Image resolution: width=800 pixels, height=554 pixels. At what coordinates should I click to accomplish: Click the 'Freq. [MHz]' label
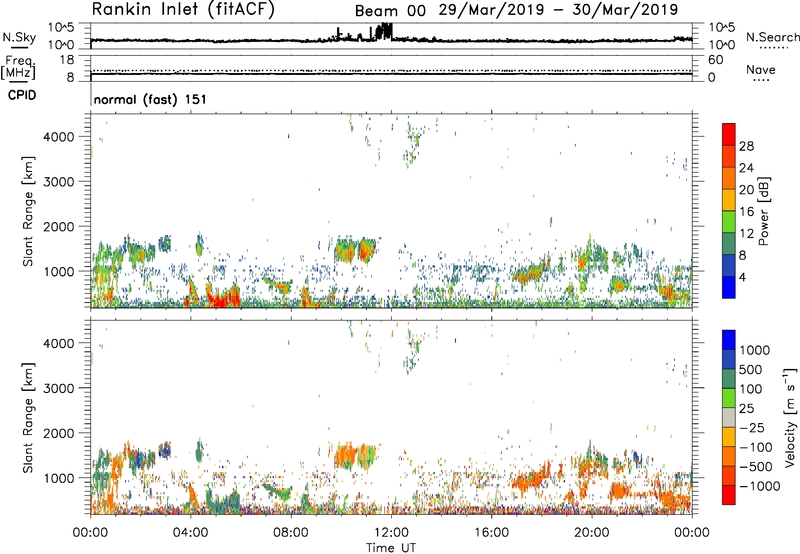pos(18,67)
